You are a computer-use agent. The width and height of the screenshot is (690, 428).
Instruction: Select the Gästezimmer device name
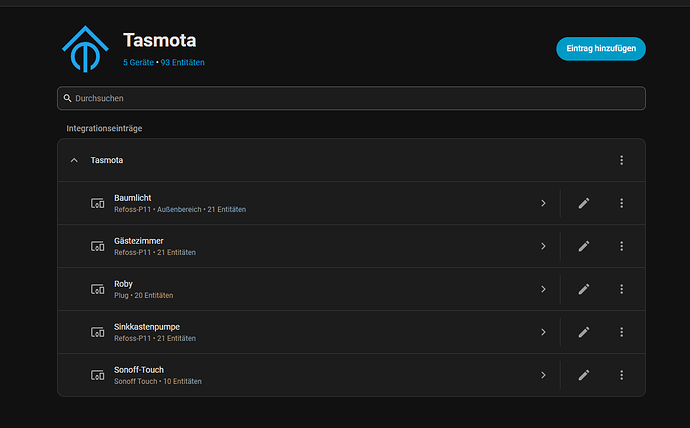point(139,241)
